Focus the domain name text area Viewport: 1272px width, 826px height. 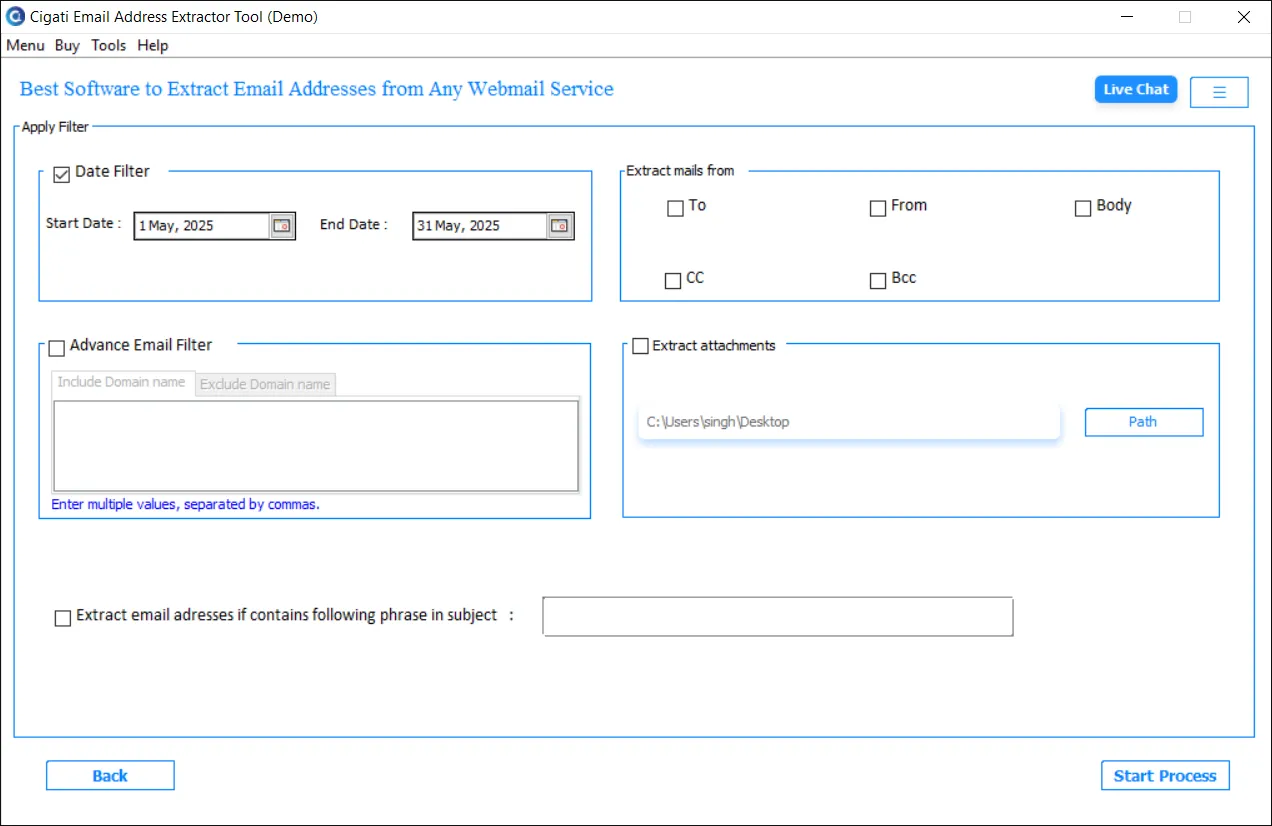pyautogui.click(x=315, y=446)
